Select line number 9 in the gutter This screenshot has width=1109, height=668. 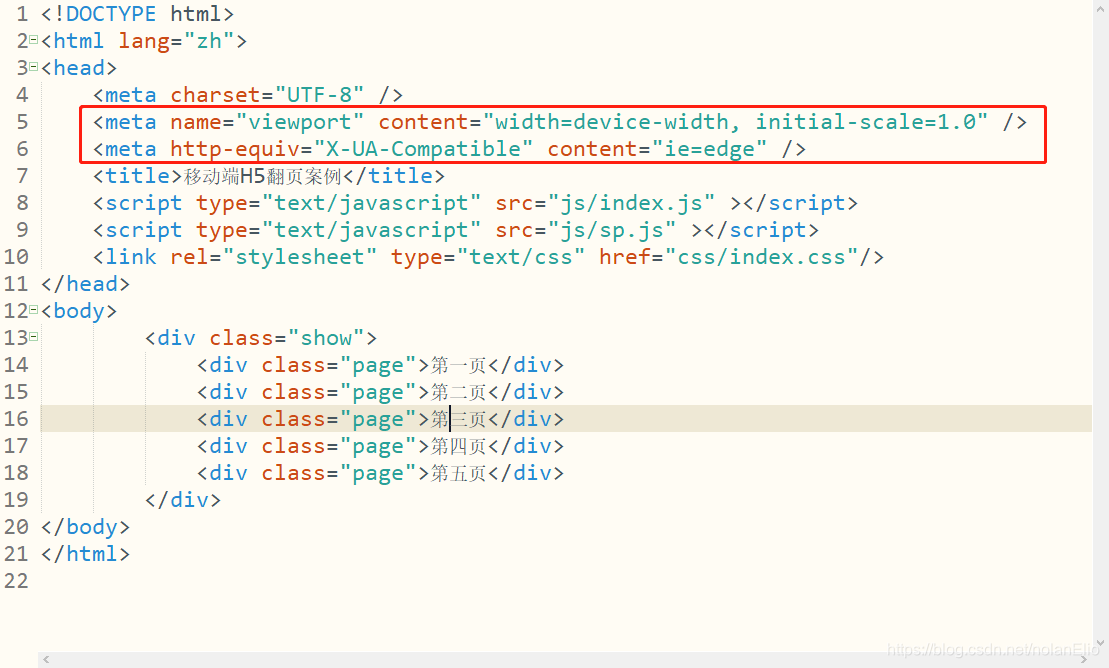point(22,230)
